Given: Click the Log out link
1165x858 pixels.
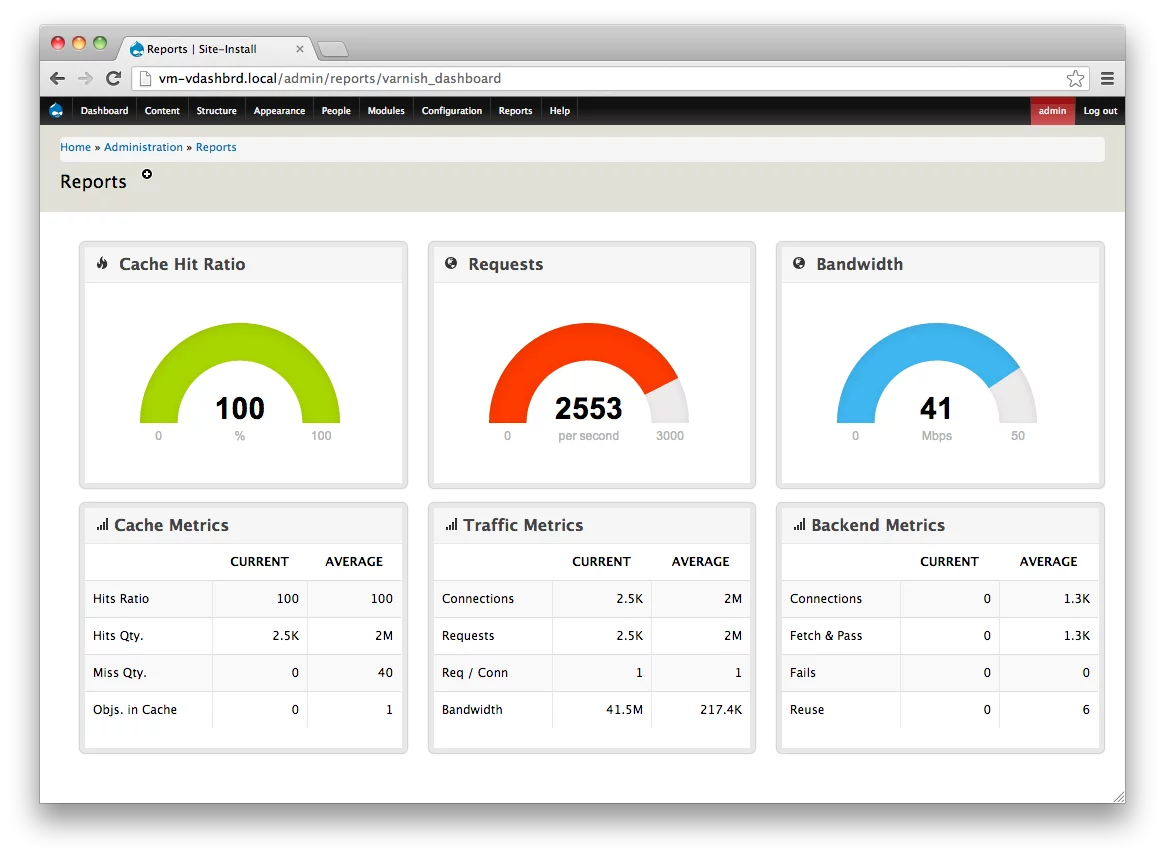Looking at the screenshot, I should click(x=1100, y=111).
